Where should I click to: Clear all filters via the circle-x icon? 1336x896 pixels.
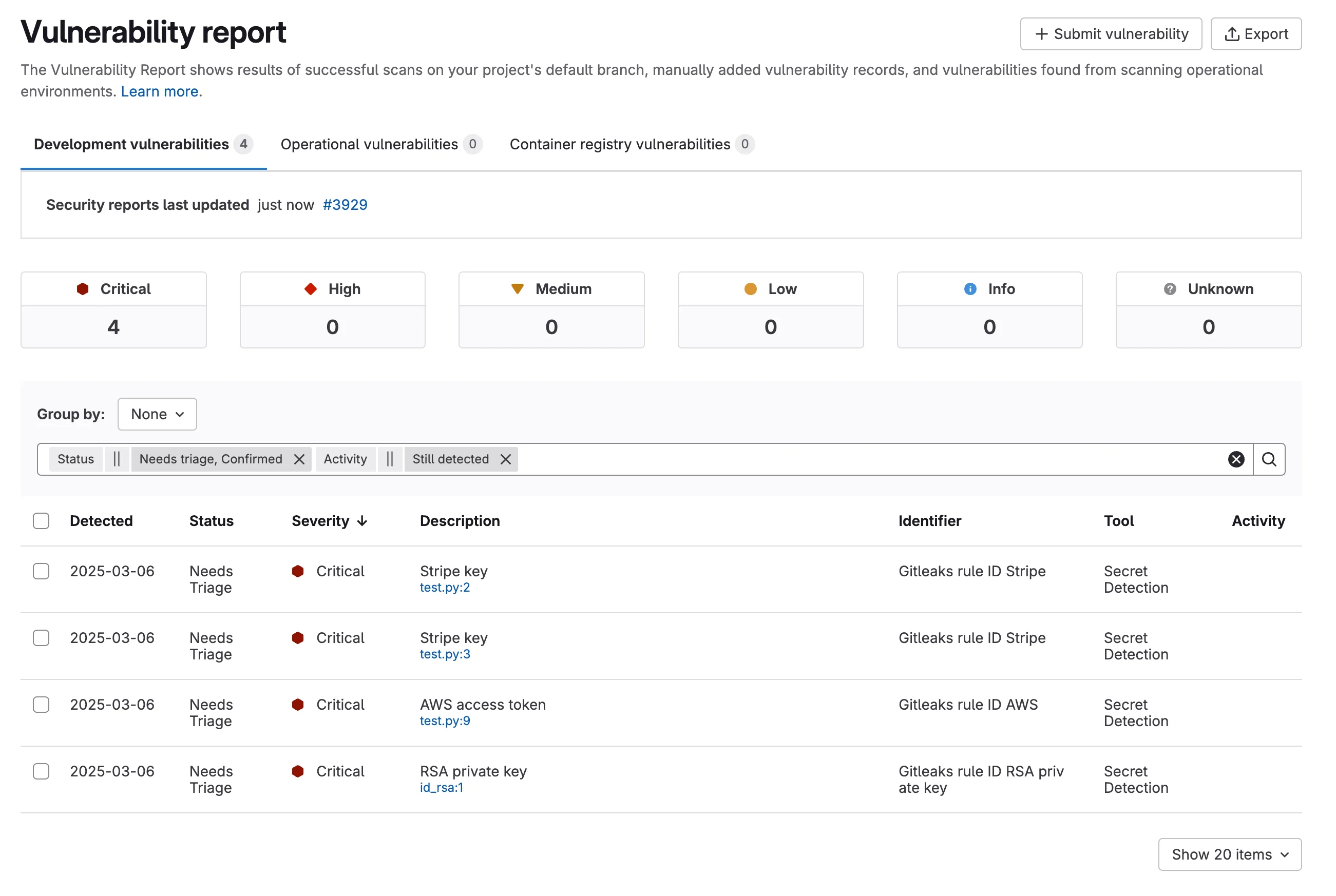[1236, 459]
